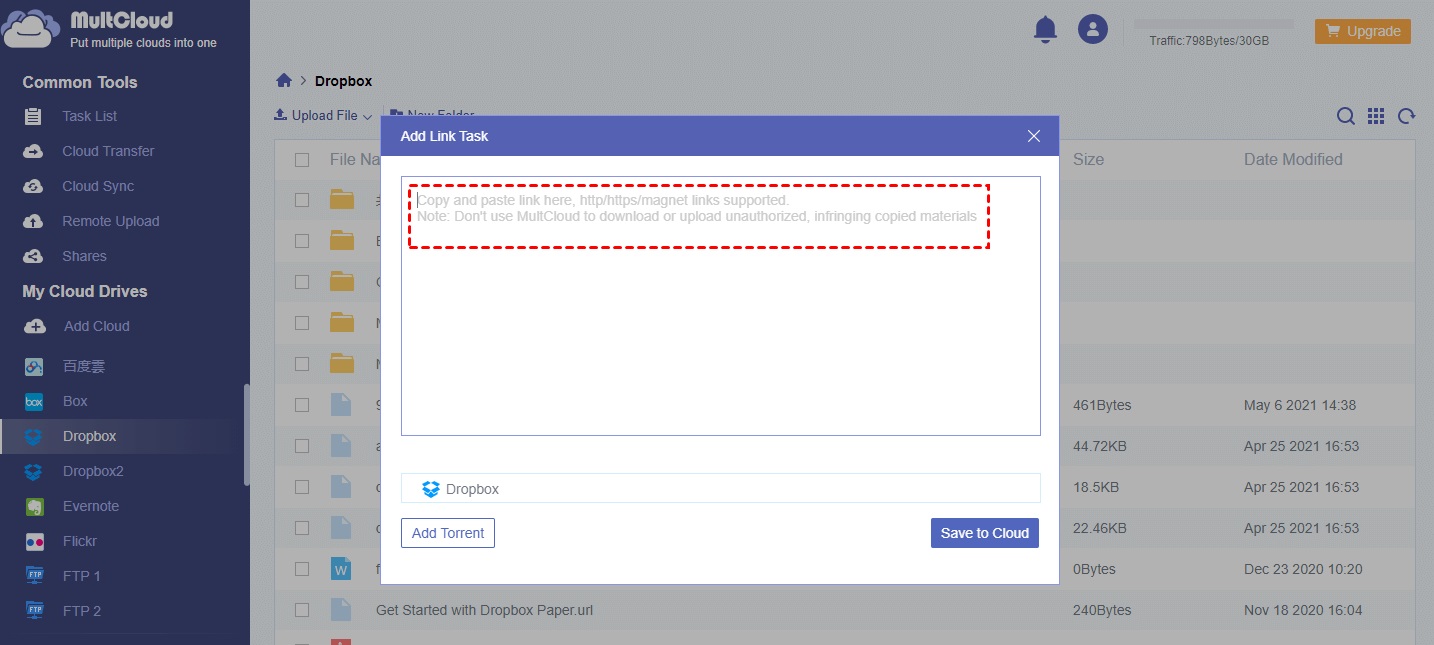Check the box next to Get Started with Dropbox Paper.url
The width and height of the screenshot is (1434, 645).
(x=302, y=610)
